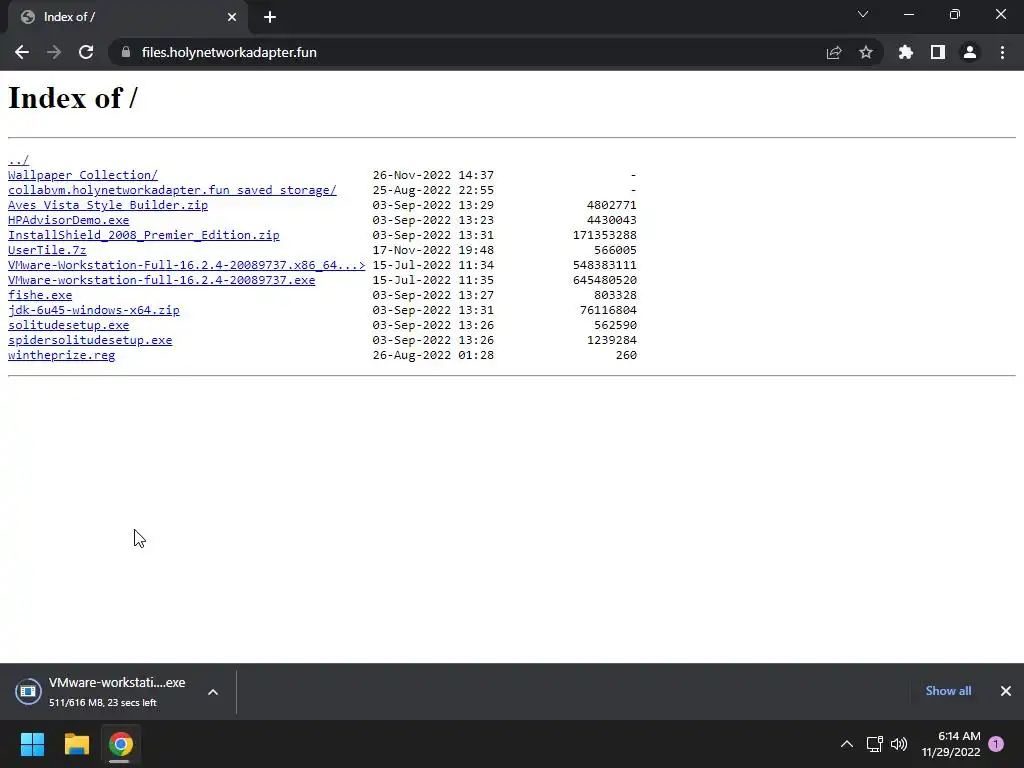Select date 26-Aug-2022 01:28

(x=433, y=355)
